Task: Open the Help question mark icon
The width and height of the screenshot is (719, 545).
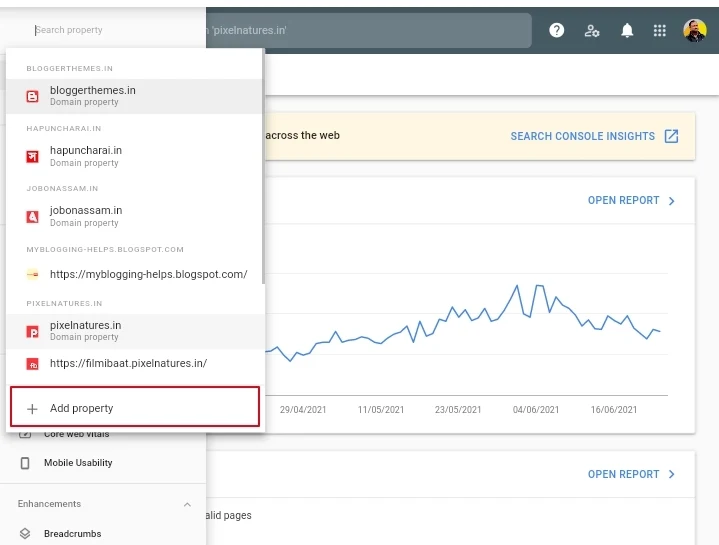Action: 556,30
